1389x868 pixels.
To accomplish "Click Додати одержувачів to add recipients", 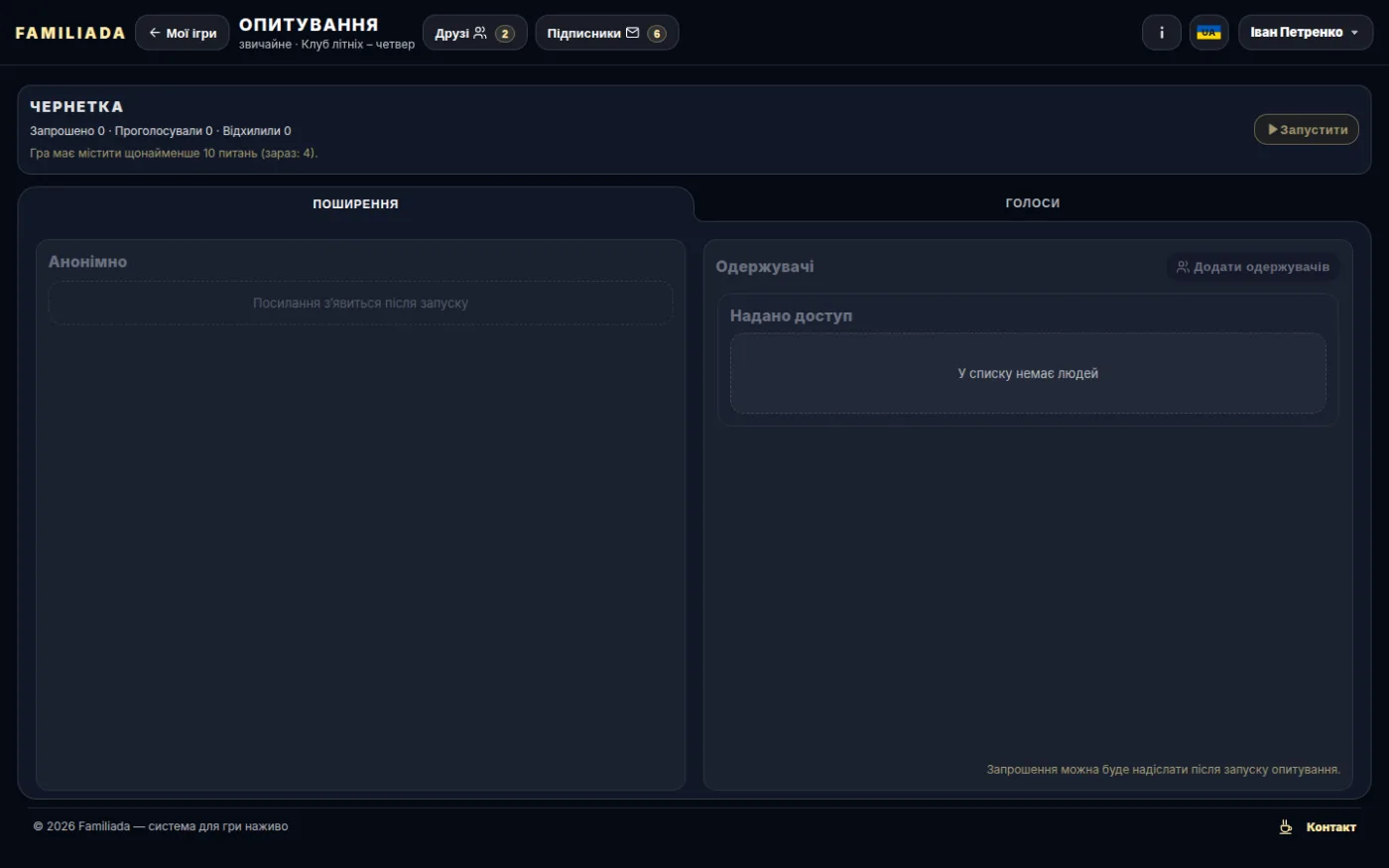I will click(1253, 267).
